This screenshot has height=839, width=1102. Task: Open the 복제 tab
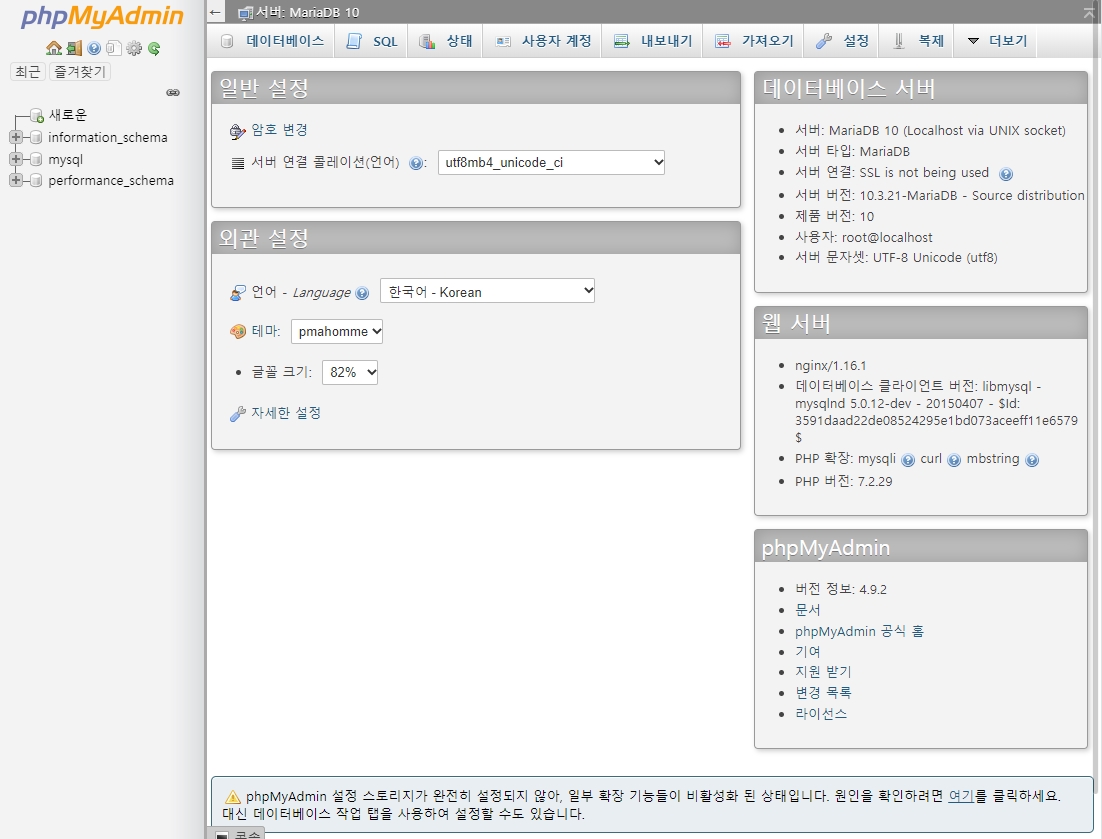coord(918,41)
